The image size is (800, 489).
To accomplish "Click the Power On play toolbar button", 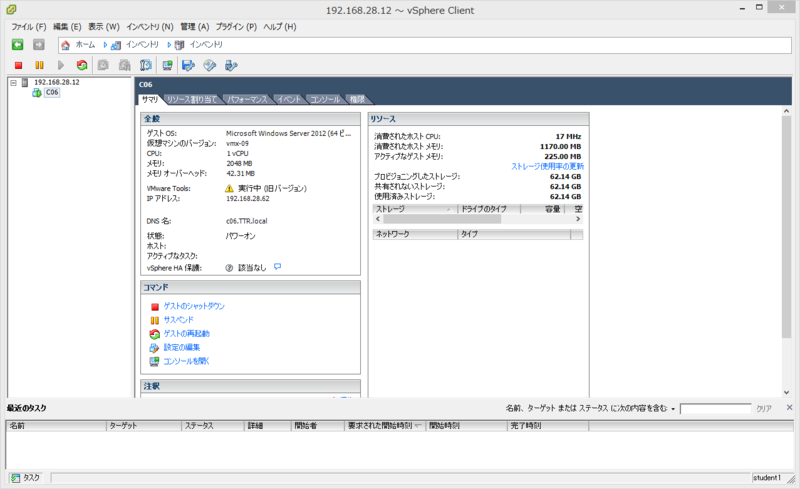I will click(x=61, y=65).
